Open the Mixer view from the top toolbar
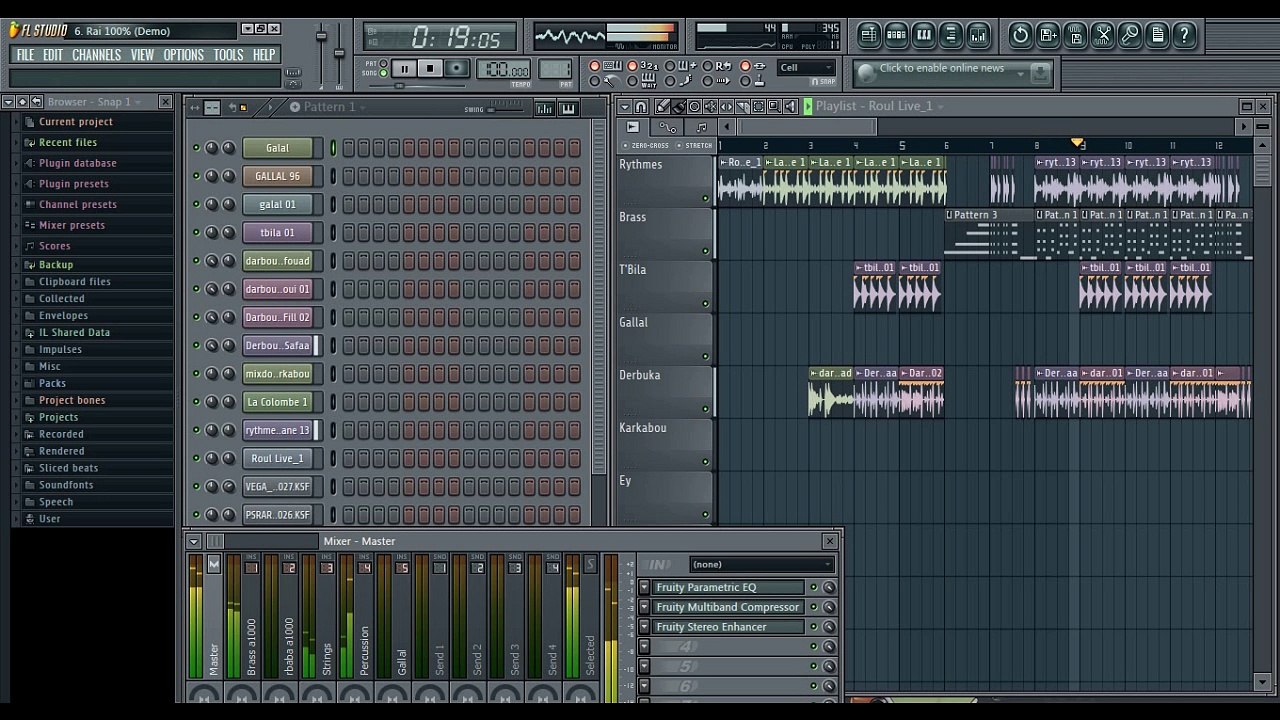 coord(978,35)
